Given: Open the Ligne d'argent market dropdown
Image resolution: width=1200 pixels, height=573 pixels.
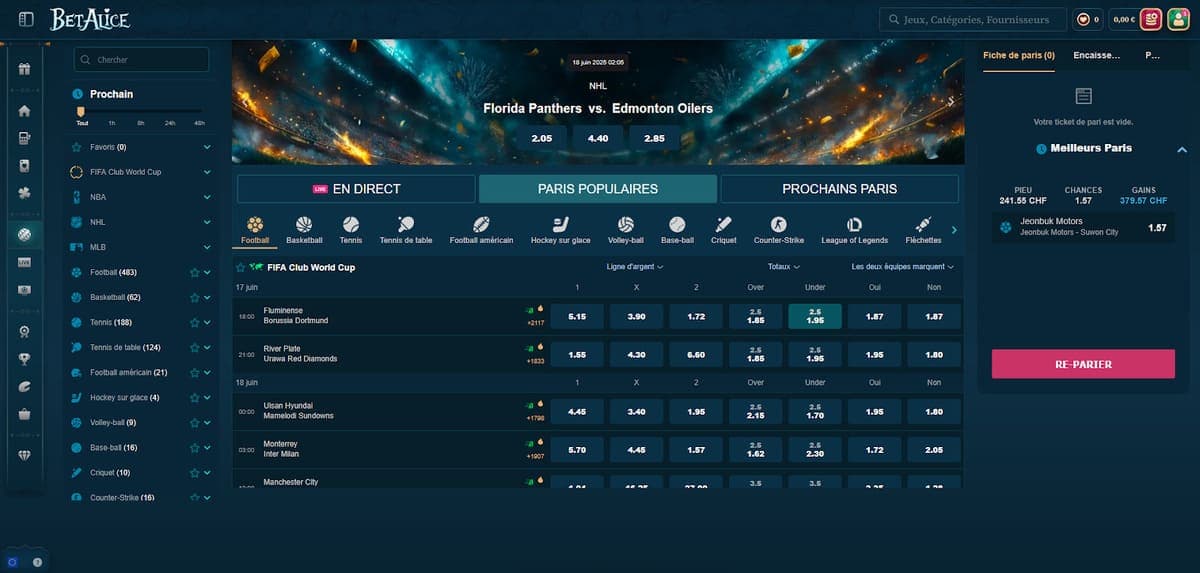Looking at the screenshot, I should (x=635, y=267).
